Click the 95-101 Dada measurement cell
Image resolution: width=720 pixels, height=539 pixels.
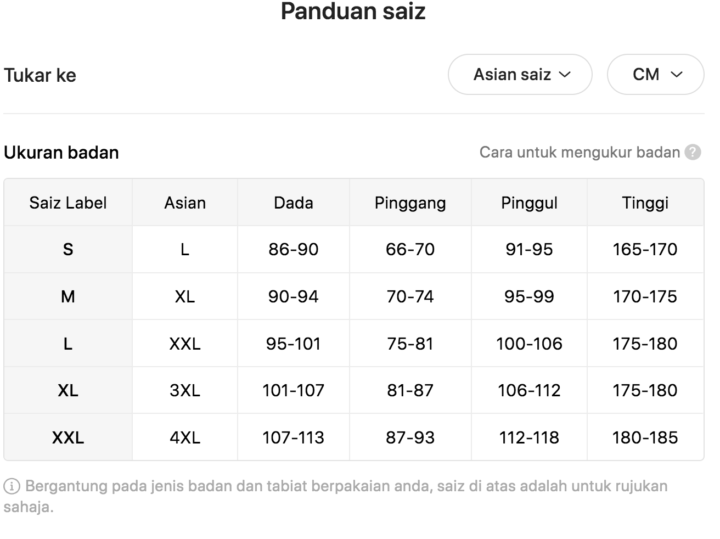(293, 343)
